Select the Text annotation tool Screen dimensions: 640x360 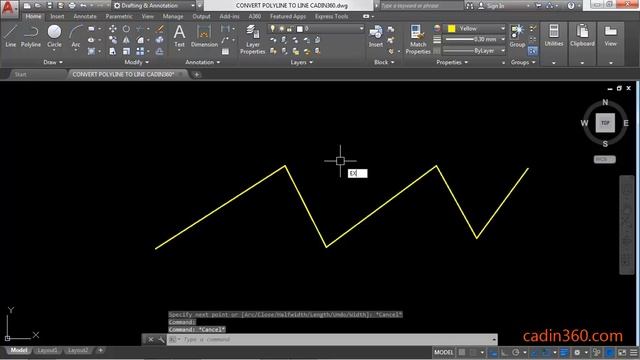[x=179, y=36]
